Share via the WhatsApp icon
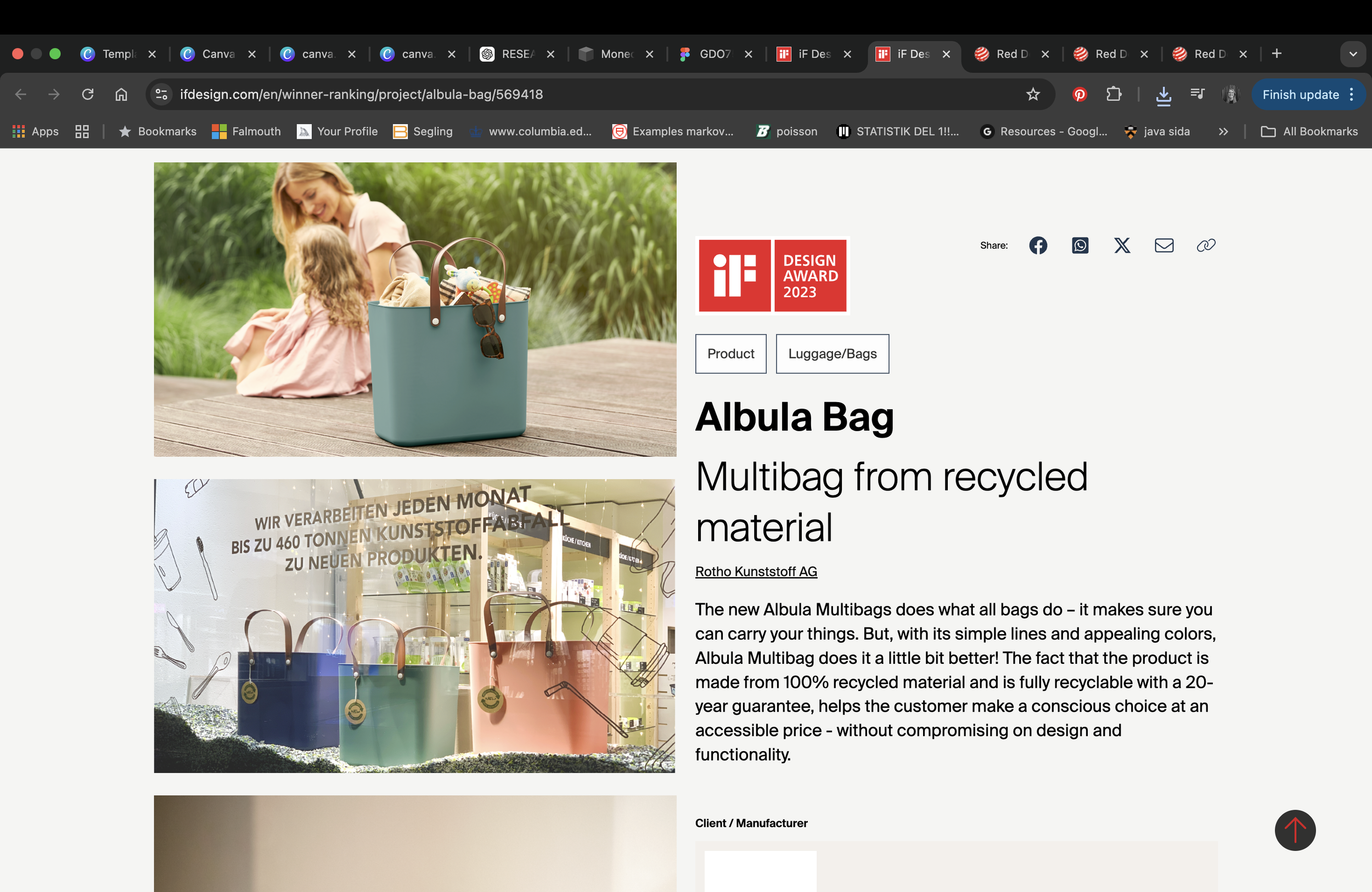The height and width of the screenshot is (892, 1372). (1079, 245)
